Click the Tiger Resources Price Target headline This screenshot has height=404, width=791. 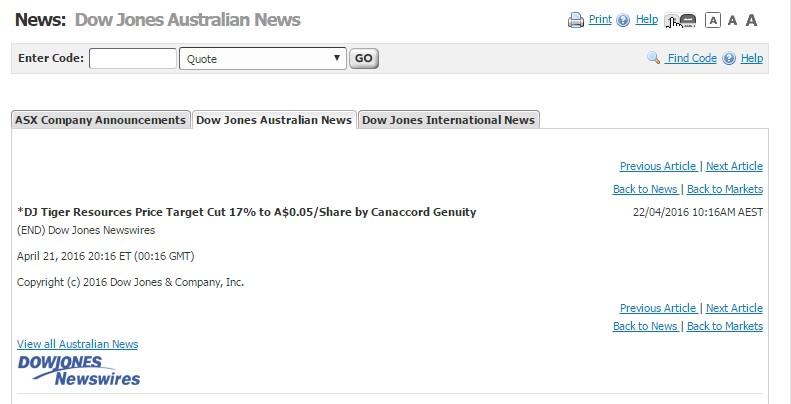click(247, 212)
